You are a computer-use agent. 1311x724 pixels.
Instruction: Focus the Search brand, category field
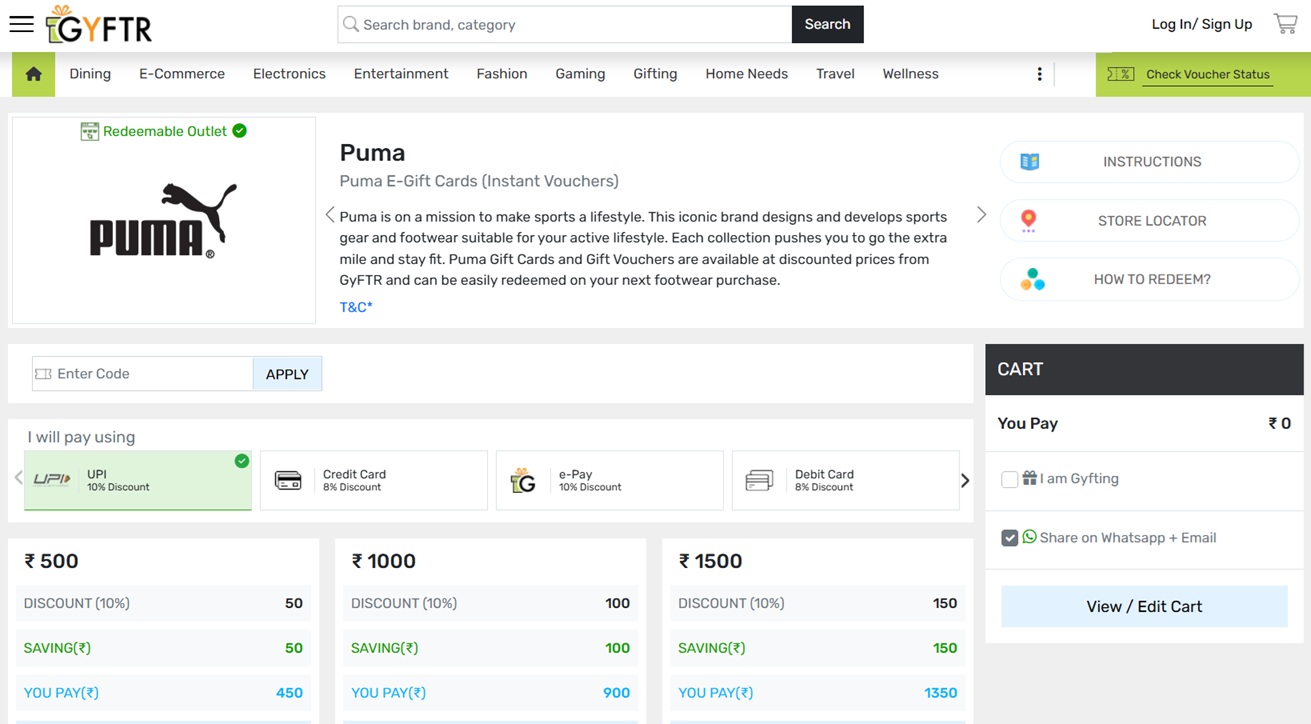click(565, 24)
